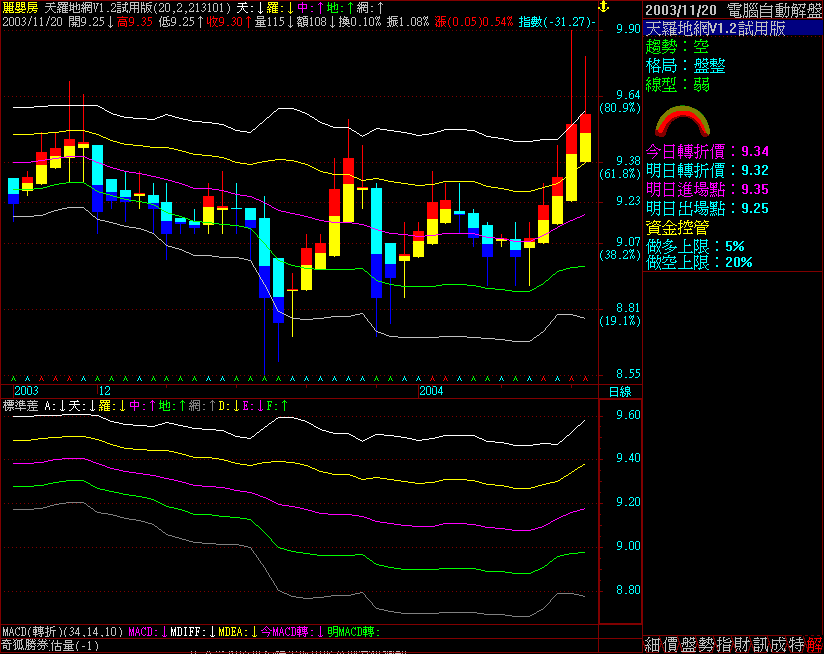Click the 2004 marker on time axis
Viewport: 824px width, 654px height.
[x=432, y=391]
